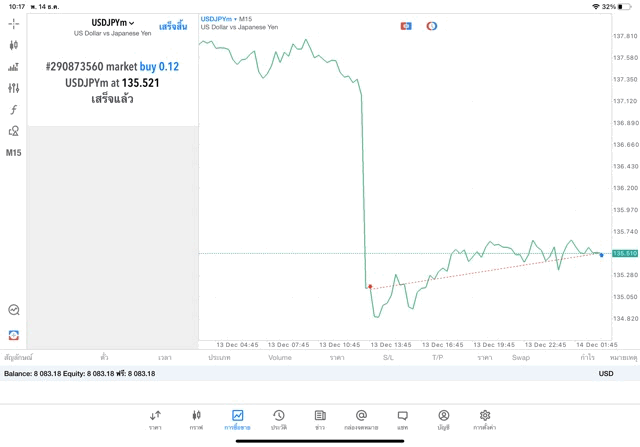
Task: Switch to the การซื้อขาย trade tab
Action: click(x=237, y=420)
